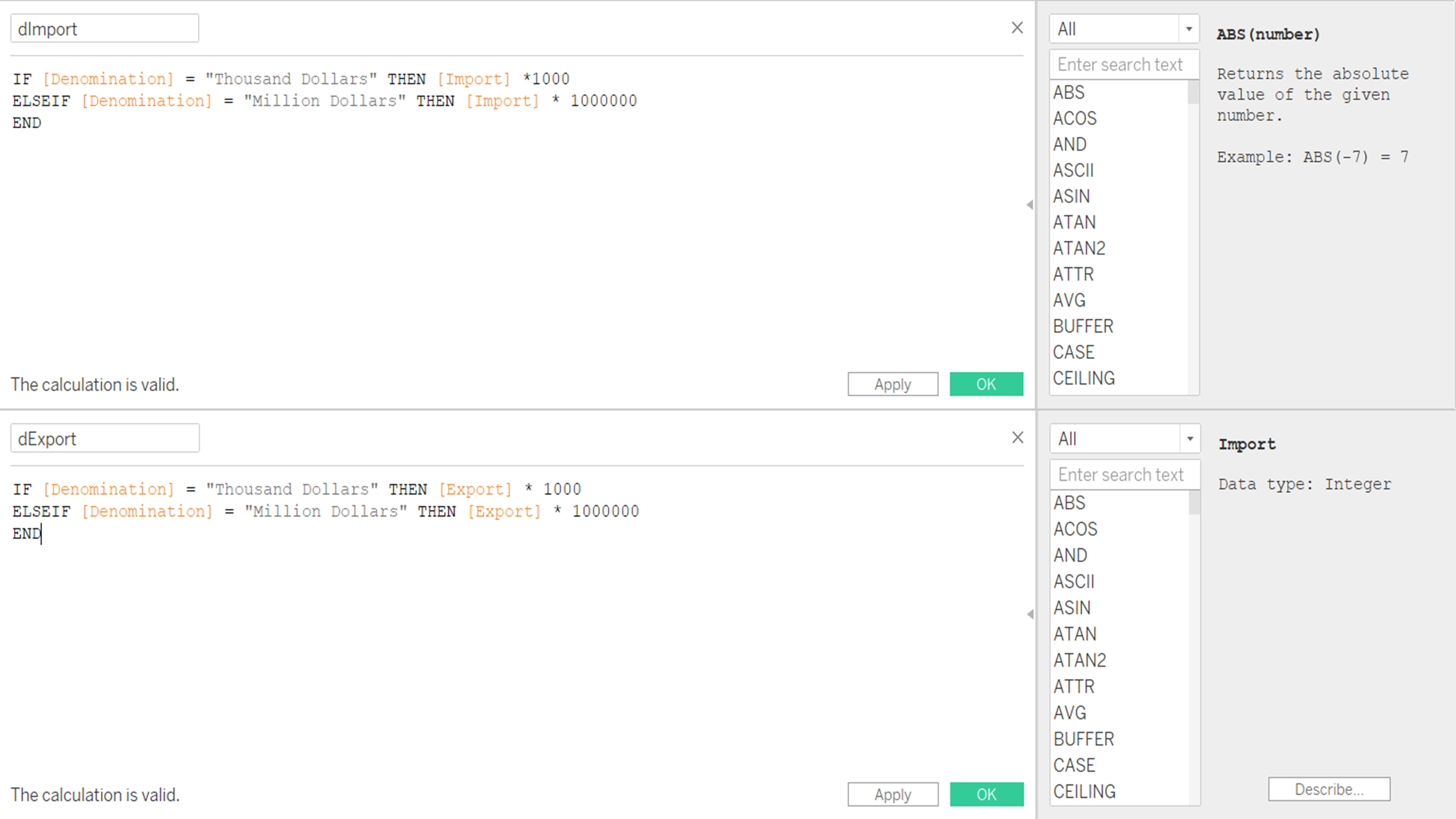Click Apply button on dImport calculation
This screenshot has width=1456, height=819.
[892, 384]
